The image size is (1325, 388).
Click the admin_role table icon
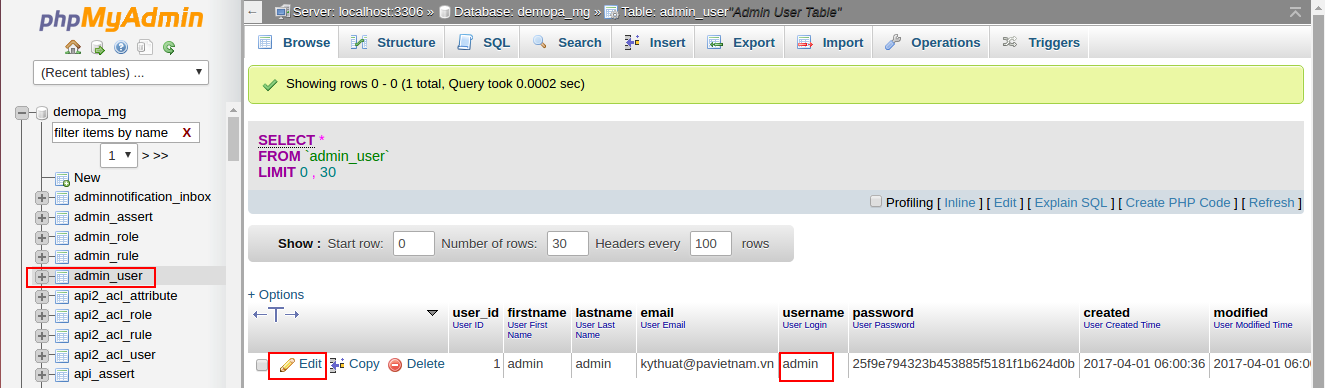[x=62, y=237]
